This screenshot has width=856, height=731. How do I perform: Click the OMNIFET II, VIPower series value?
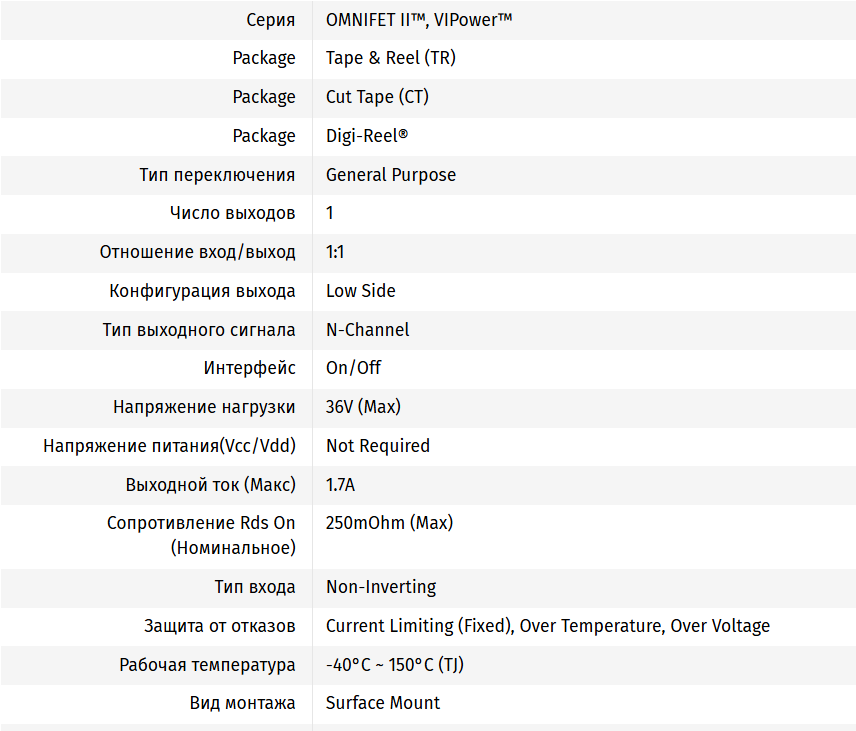point(419,19)
